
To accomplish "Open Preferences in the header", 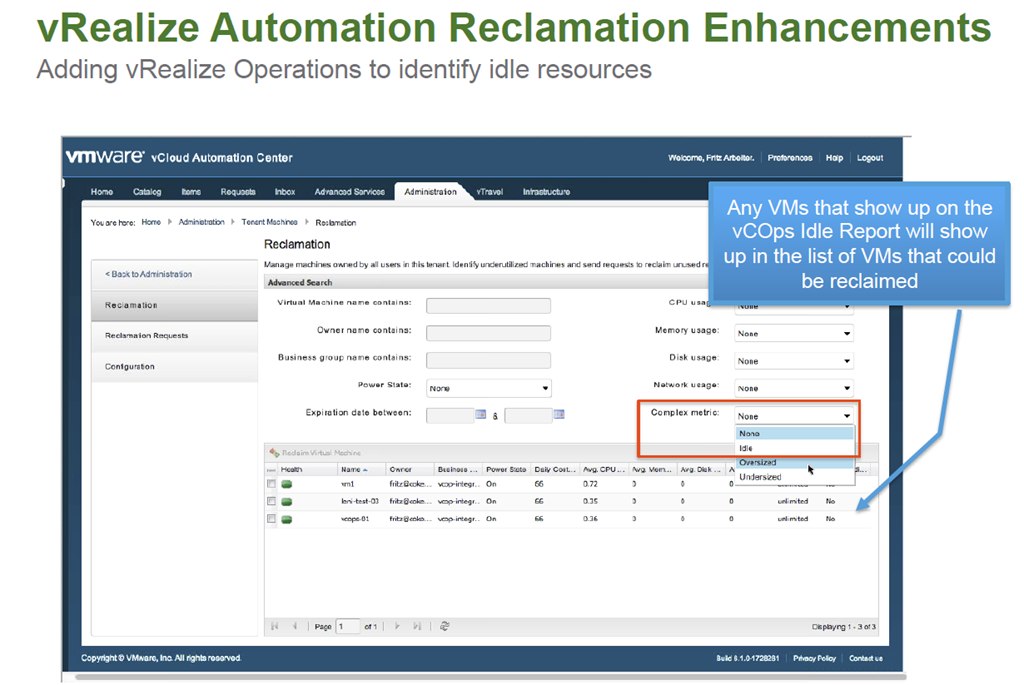I will (x=790, y=158).
